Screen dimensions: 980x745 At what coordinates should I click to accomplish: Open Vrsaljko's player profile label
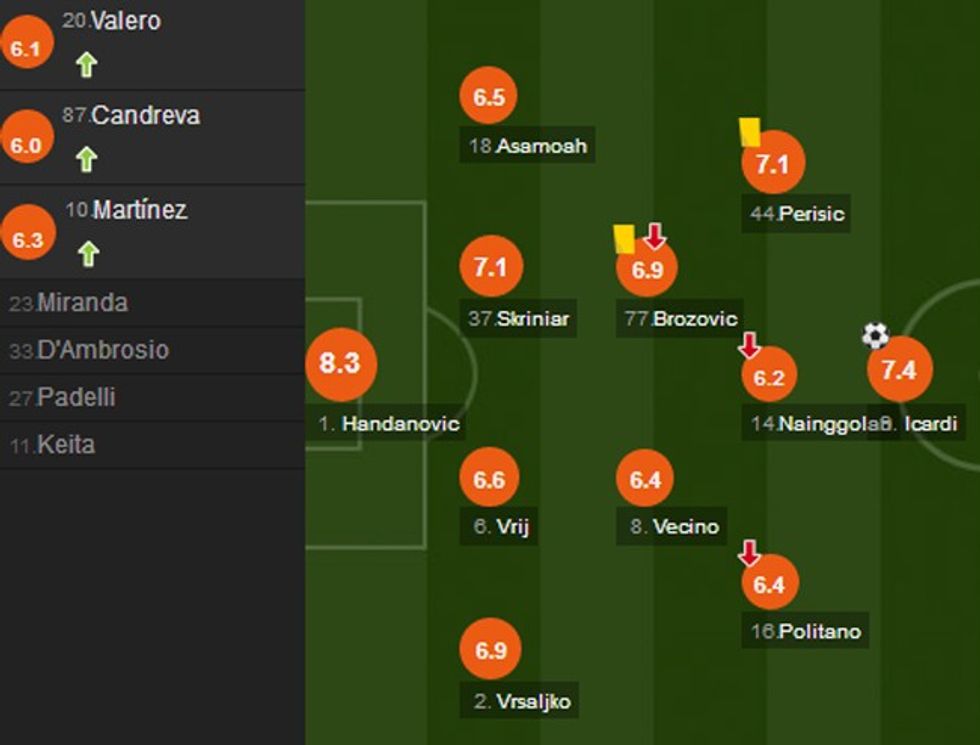(518, 701)
